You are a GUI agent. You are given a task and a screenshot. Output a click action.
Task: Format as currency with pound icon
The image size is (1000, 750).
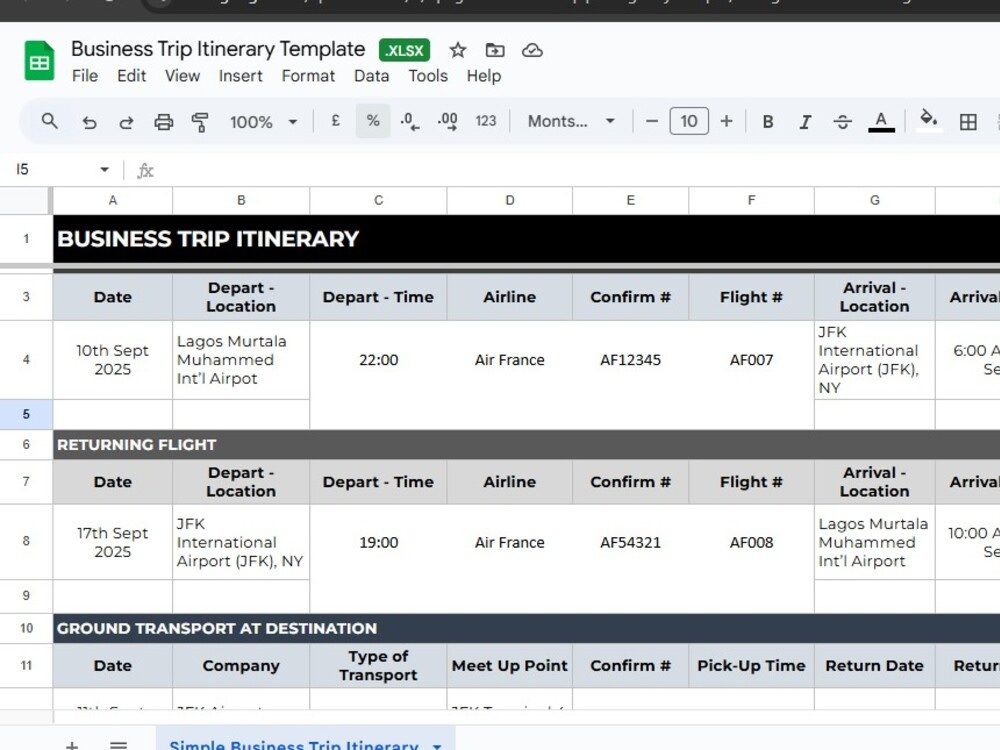335,121
